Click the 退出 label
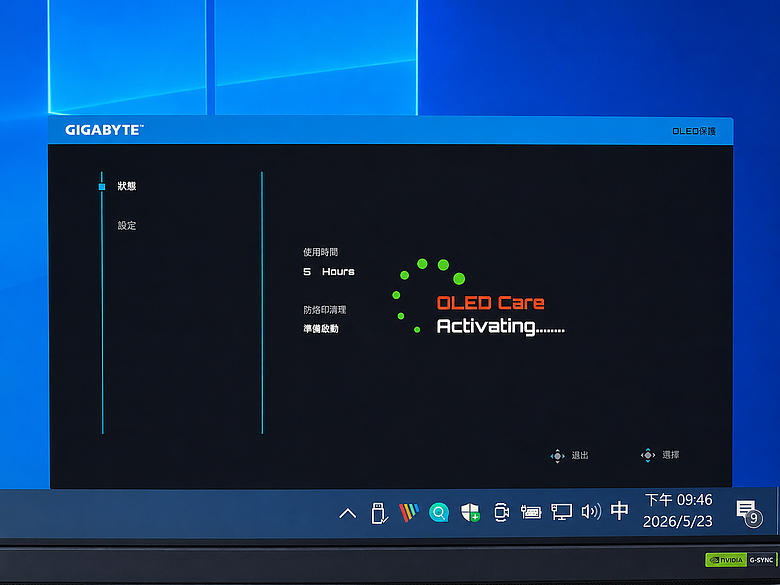 [x=580, y=455]
